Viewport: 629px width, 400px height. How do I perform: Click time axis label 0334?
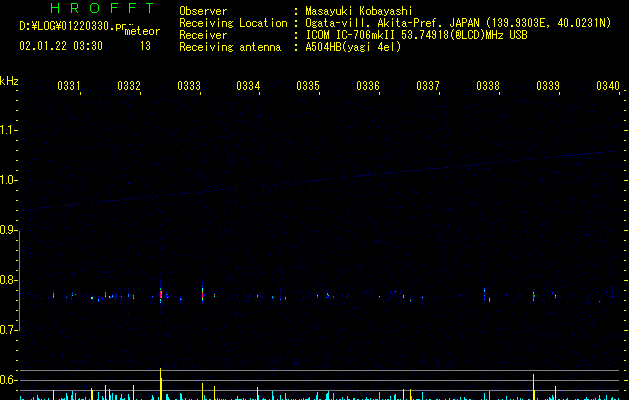(248, 86)
